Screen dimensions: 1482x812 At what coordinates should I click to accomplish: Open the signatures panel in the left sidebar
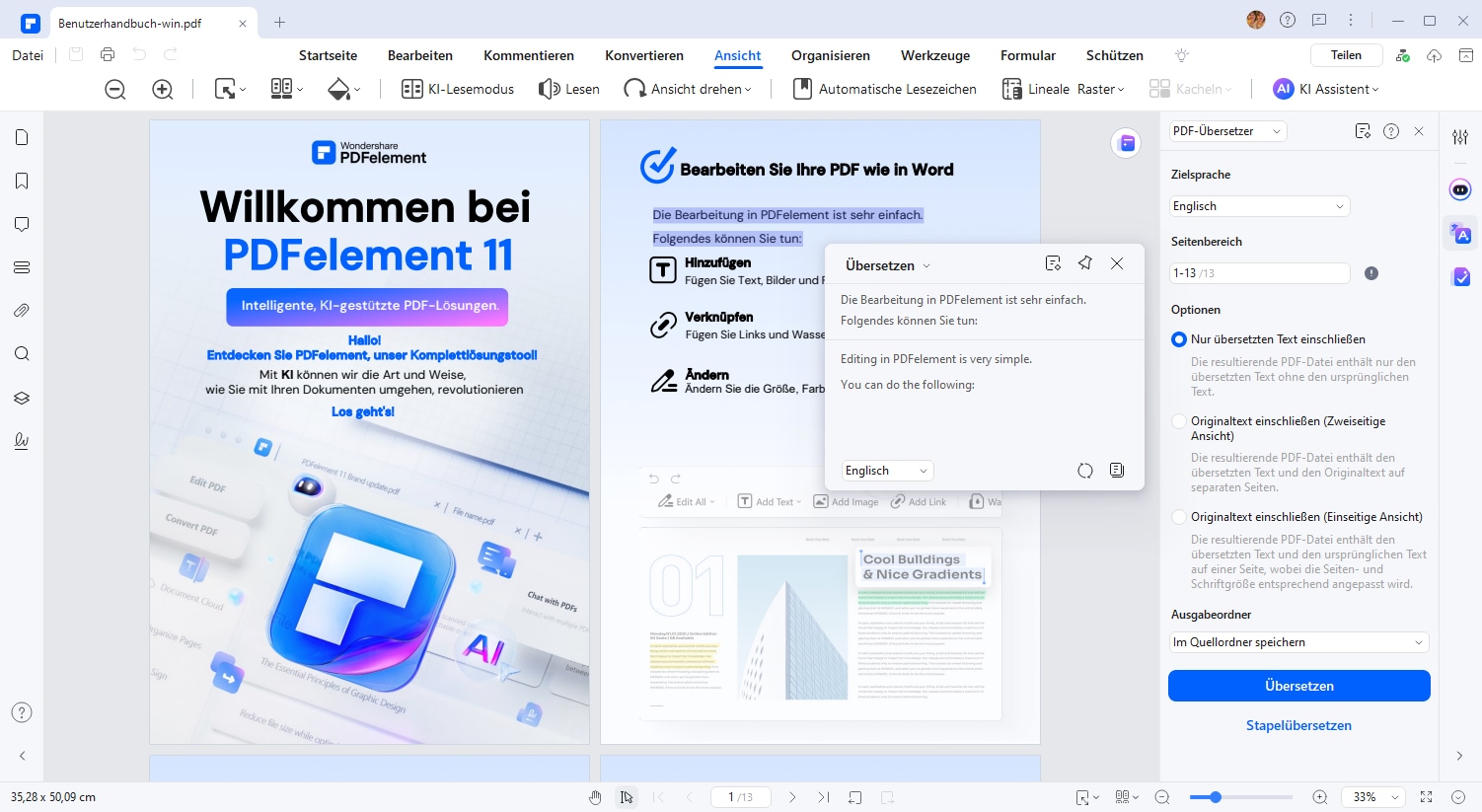22,441
